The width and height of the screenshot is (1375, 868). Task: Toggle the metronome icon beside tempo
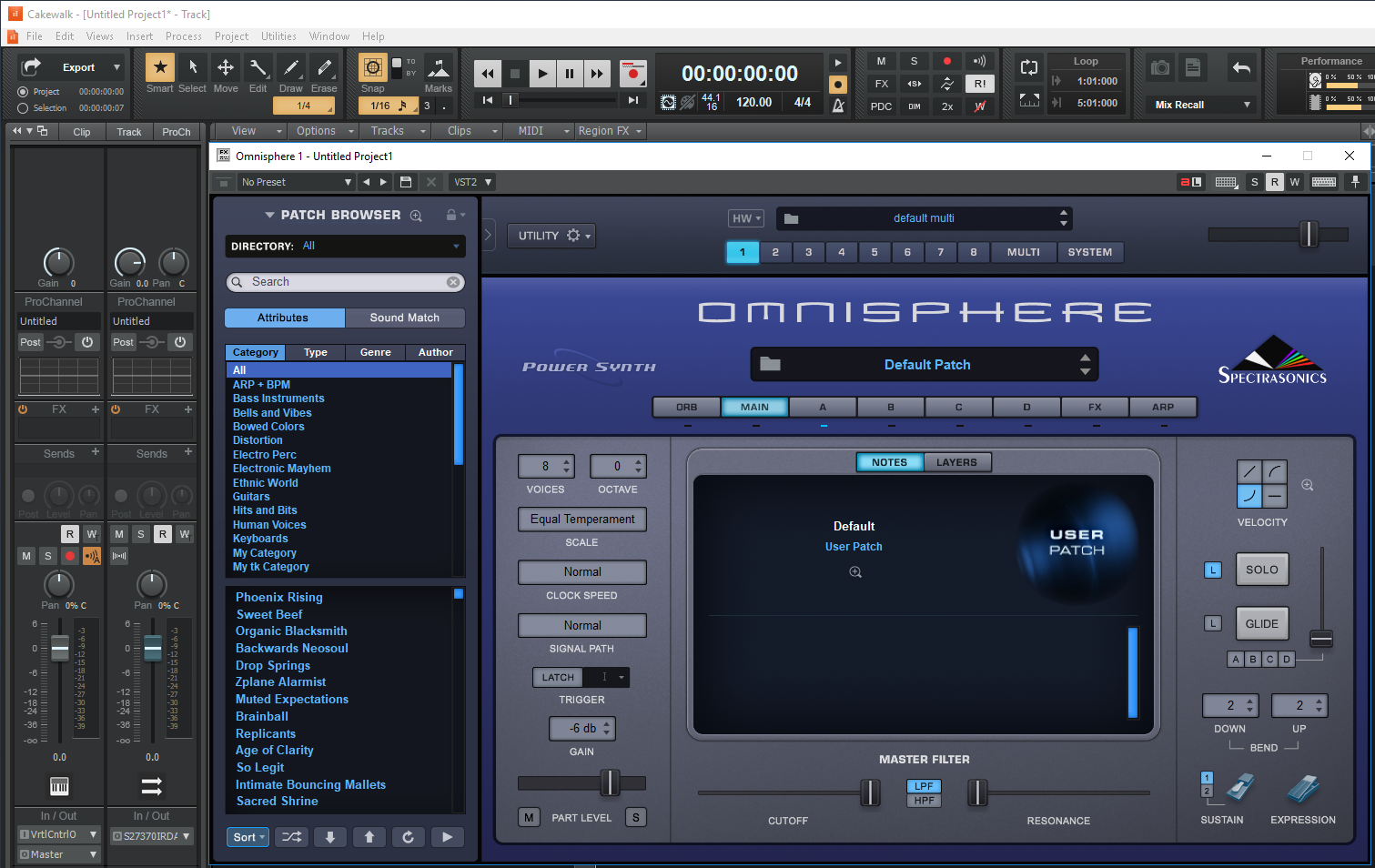tap(838, 106)
